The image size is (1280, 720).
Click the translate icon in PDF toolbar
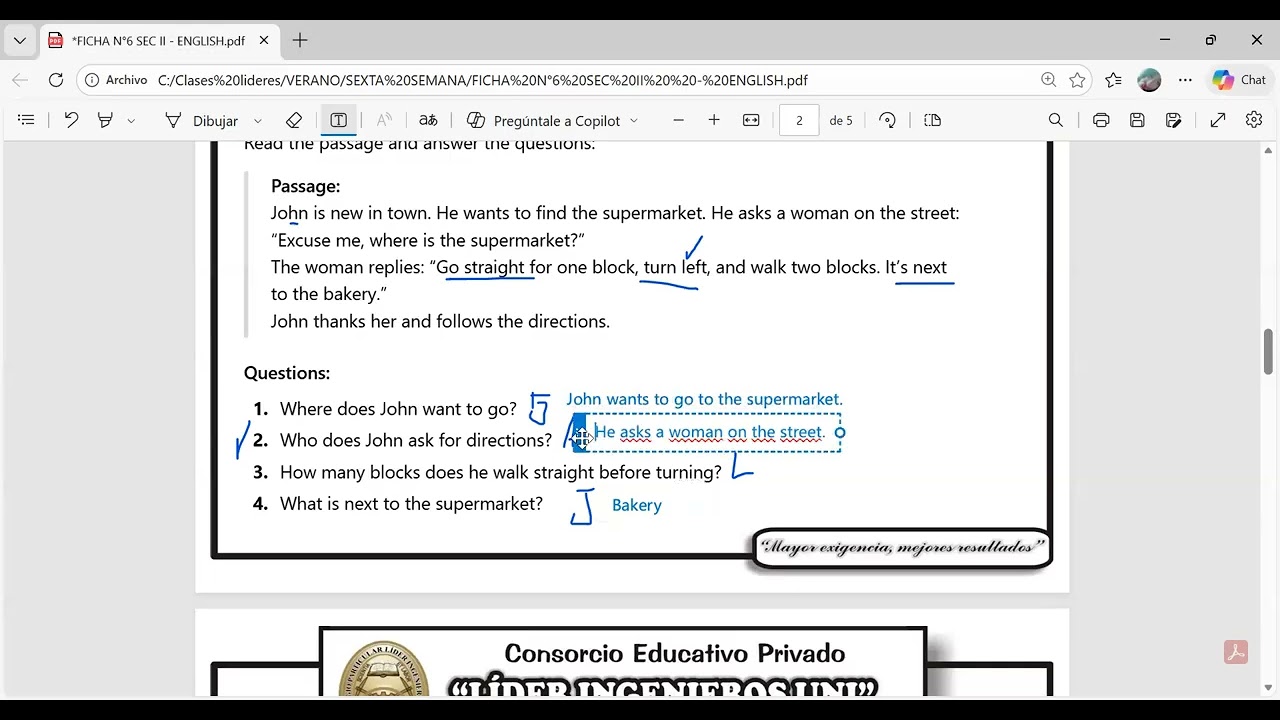coord(428,120)
